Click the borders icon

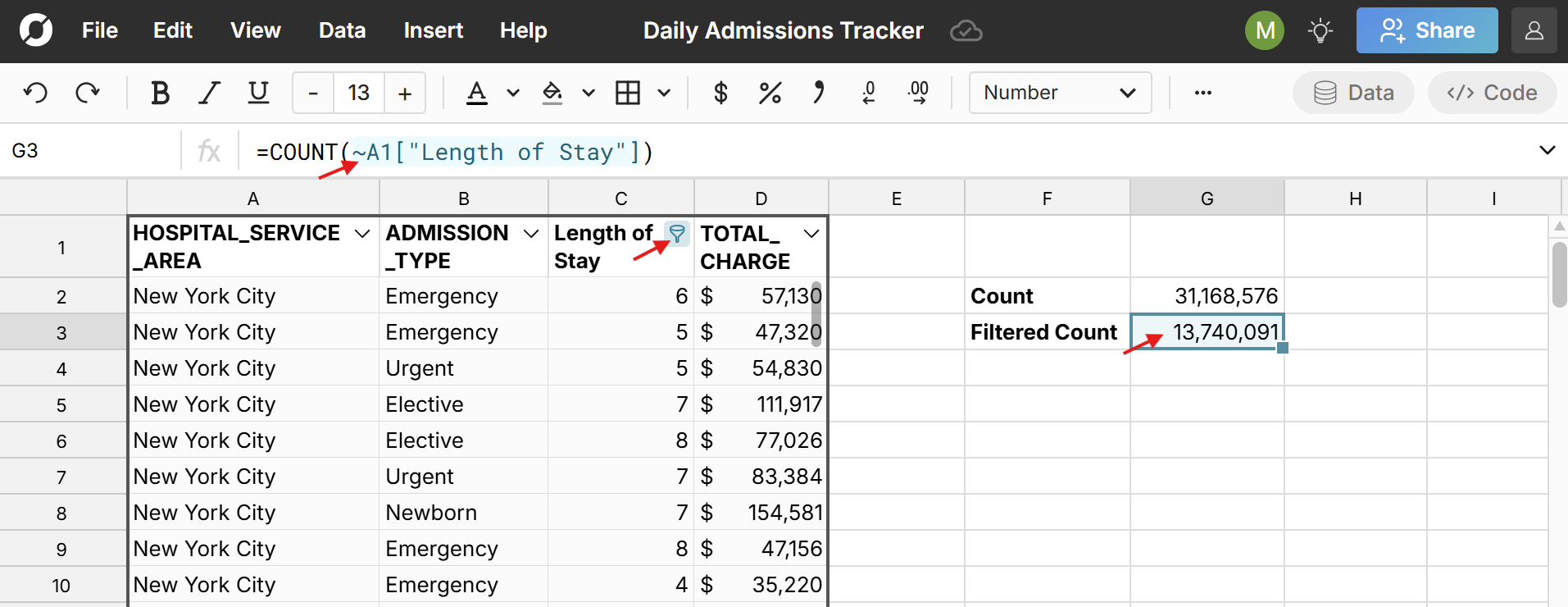click(628, 93)
